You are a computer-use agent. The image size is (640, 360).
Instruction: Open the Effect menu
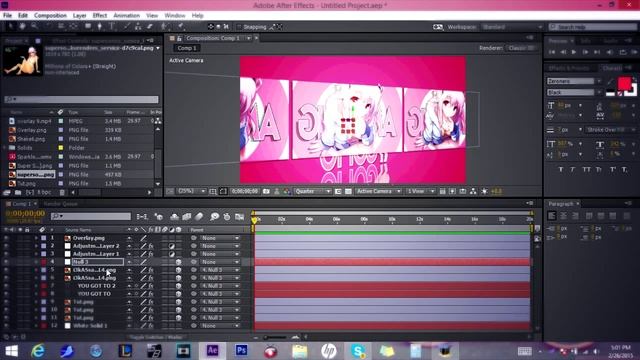click(100, 16)
